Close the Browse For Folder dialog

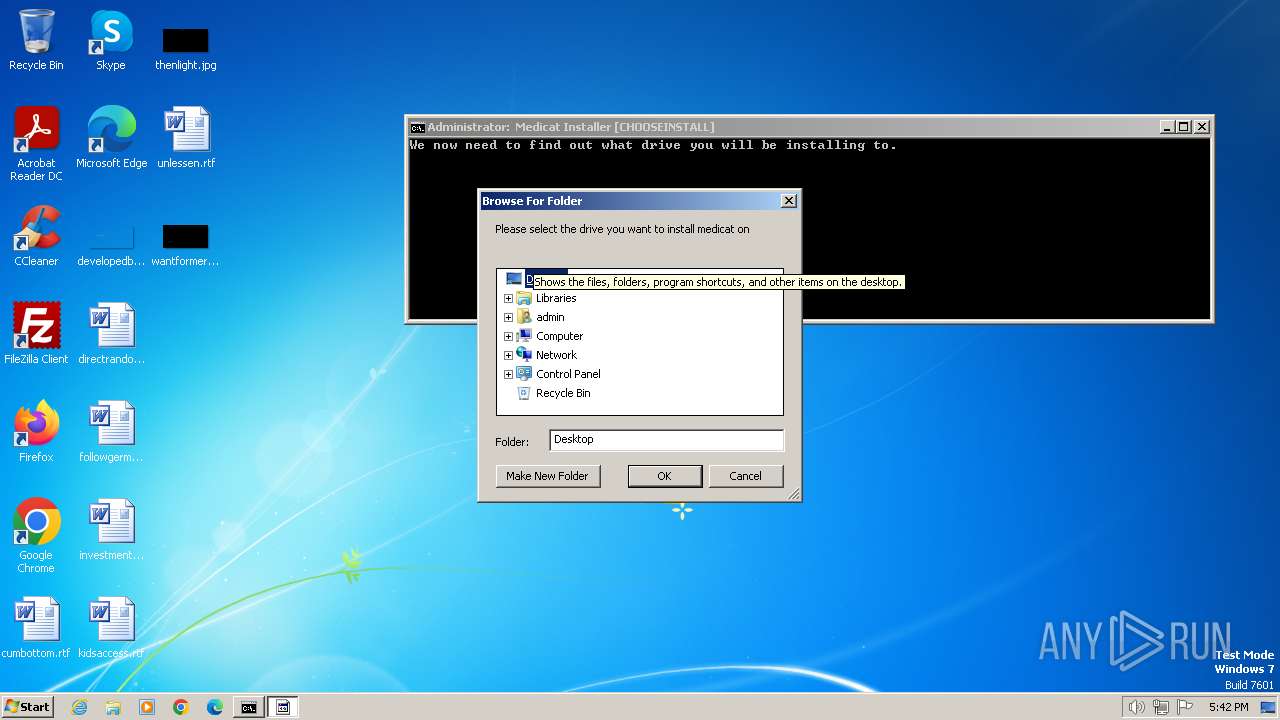click(788, 201)
